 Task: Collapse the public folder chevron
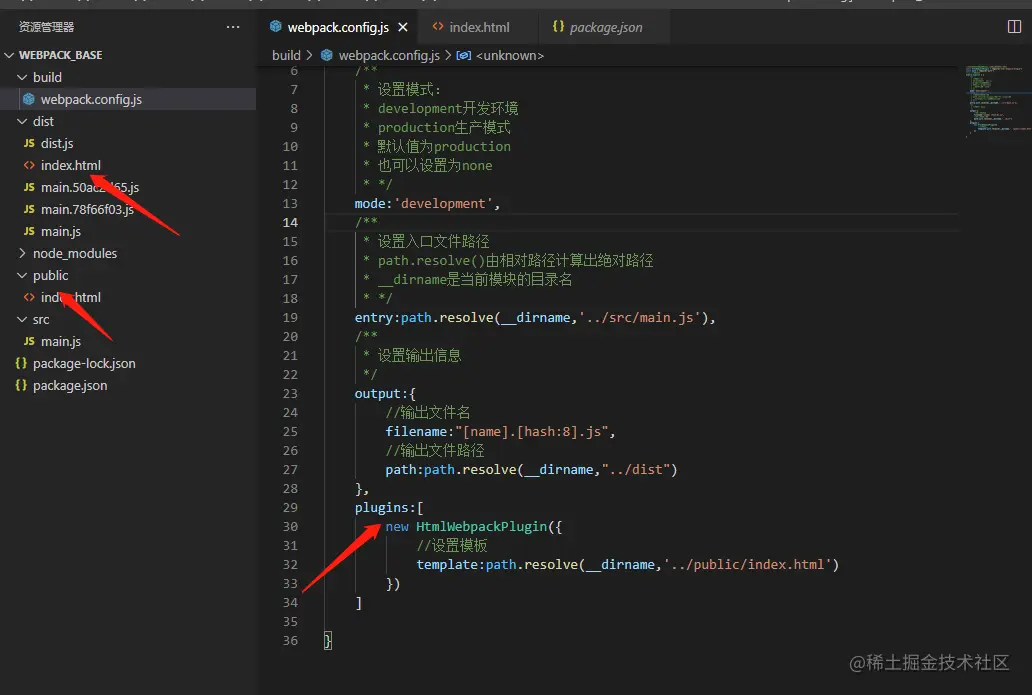[x=22, y=275]
